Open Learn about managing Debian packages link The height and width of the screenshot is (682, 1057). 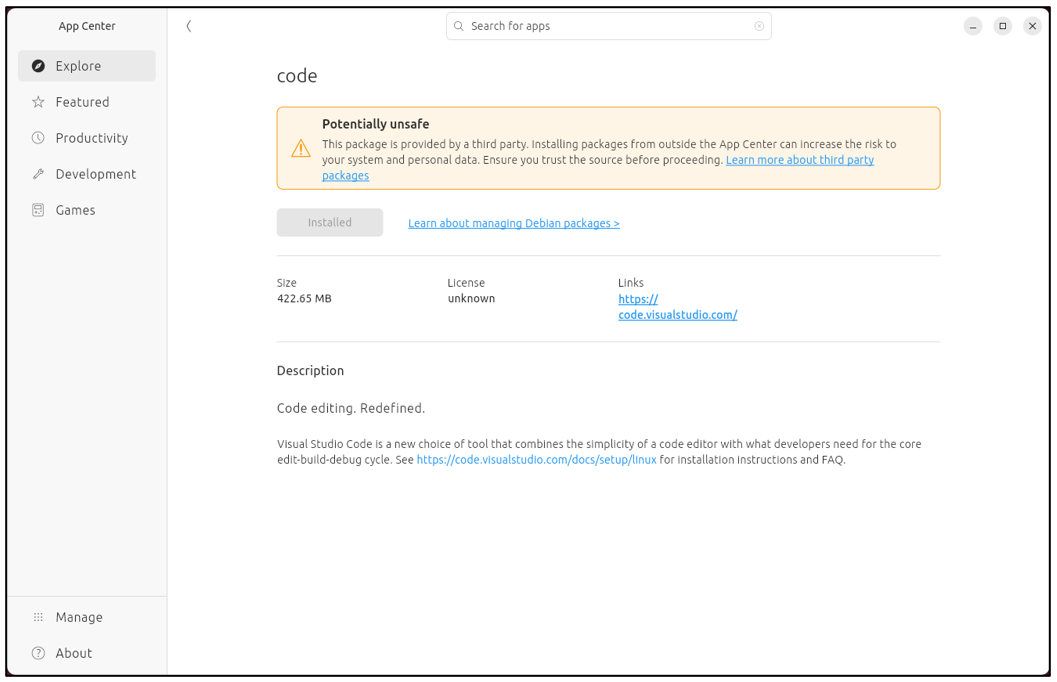514,223
